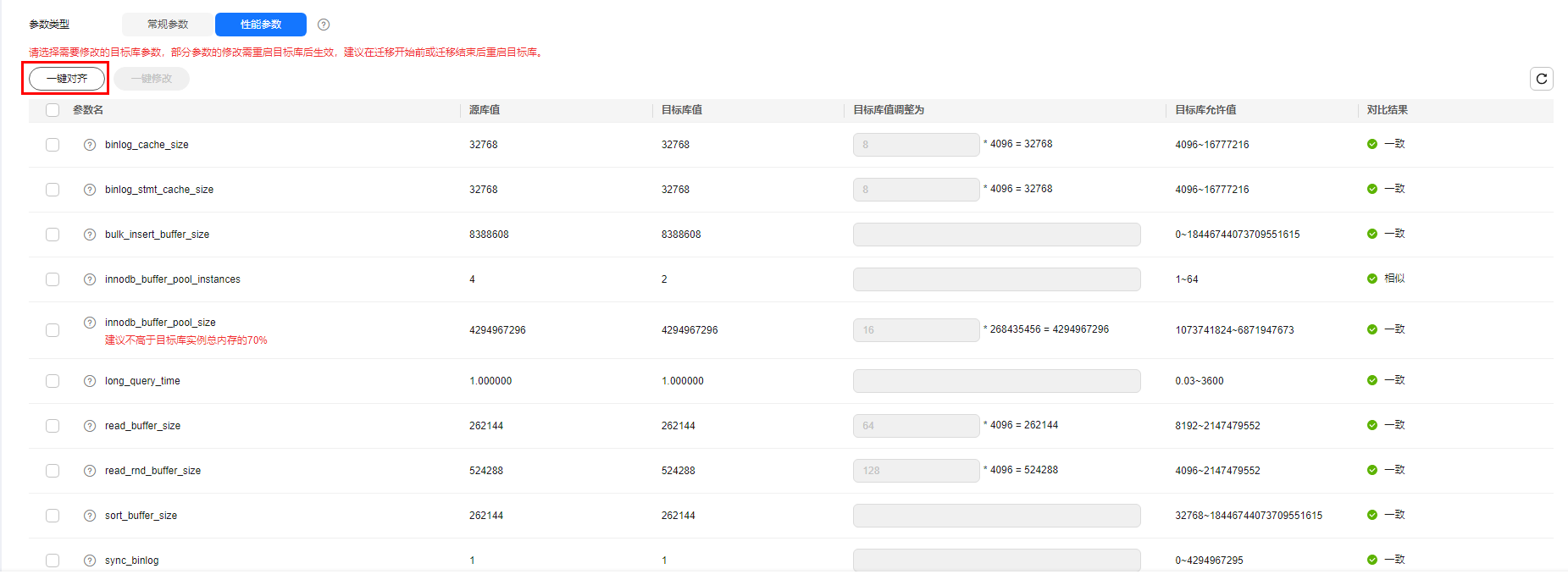Click target value input for bulk_insert_buffer_size

pyautogui.click(x=996, y=235)
